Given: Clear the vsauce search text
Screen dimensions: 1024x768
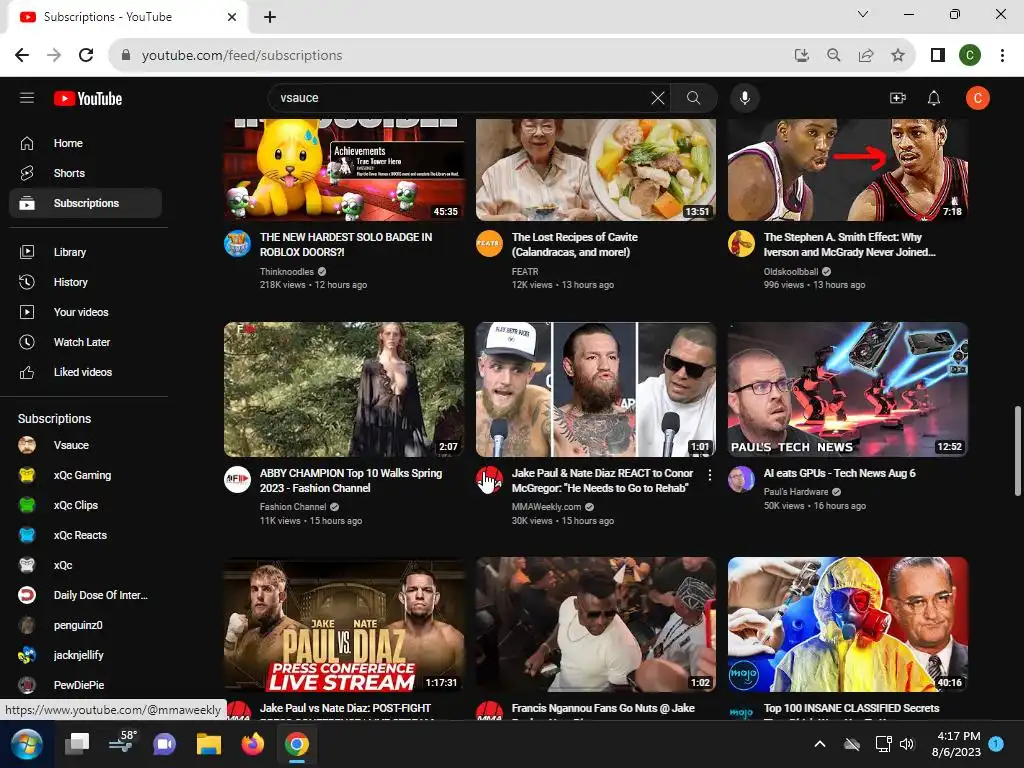Looking at the screenshot, I should pos(658,98).
